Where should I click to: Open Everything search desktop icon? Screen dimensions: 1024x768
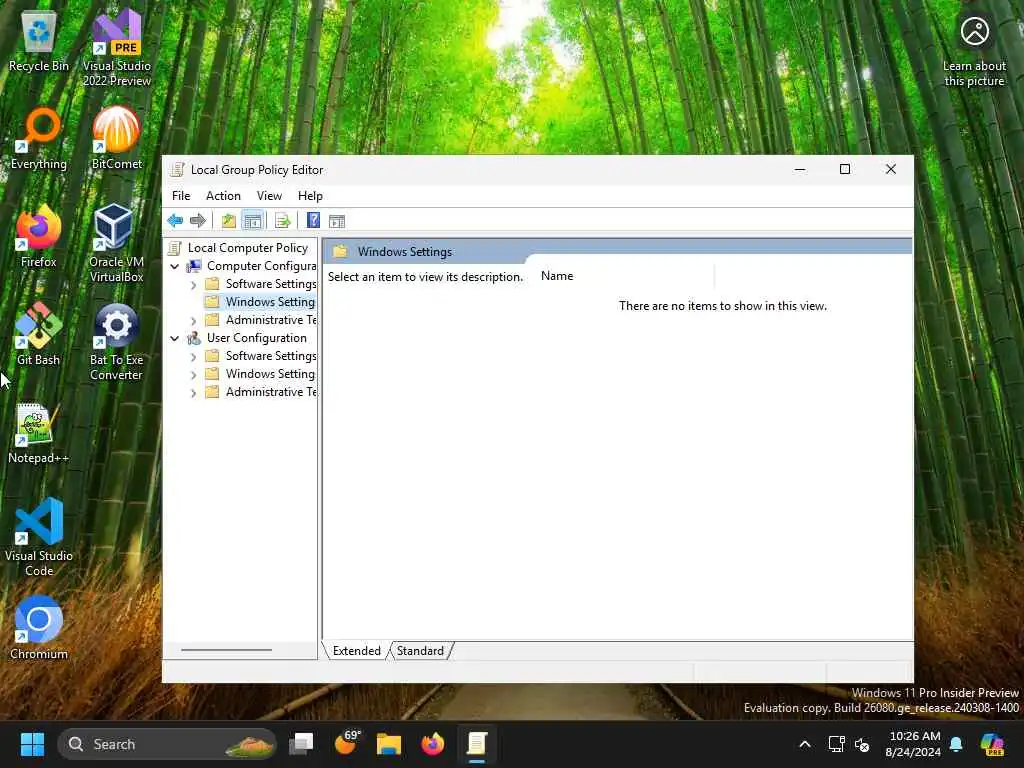[x=39, y=138]
